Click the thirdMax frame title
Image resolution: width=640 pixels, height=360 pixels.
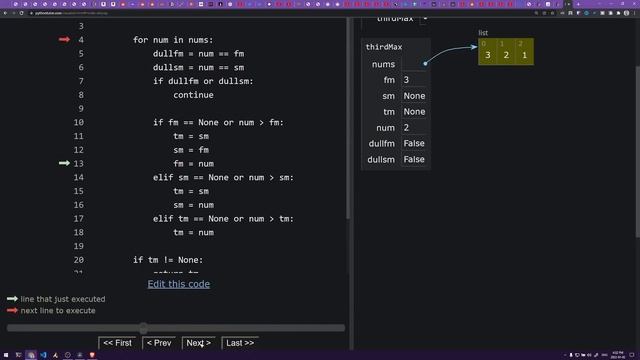(384, 47)
